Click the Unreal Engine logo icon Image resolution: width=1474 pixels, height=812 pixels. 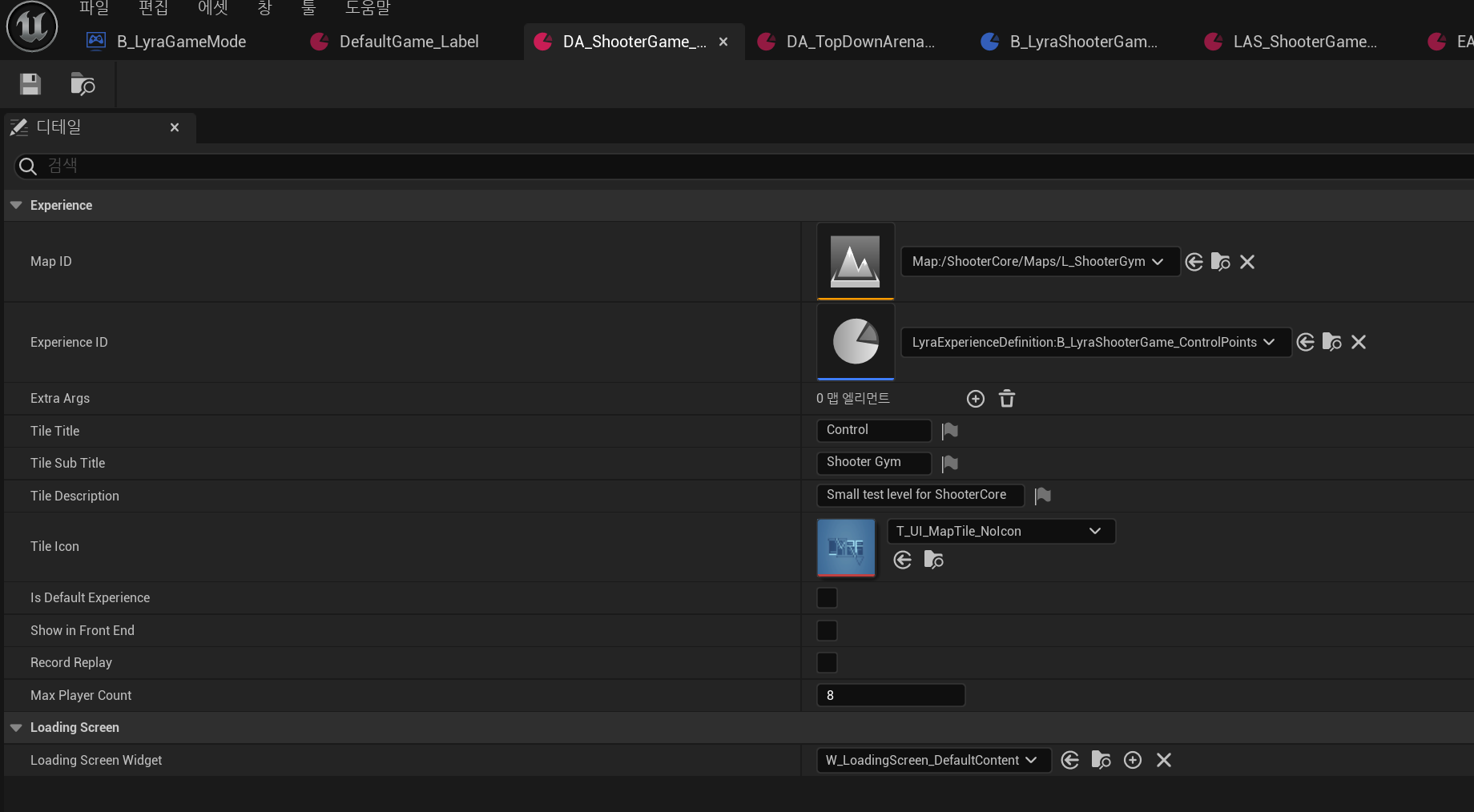pyautogui.click(x=32, y=26)
